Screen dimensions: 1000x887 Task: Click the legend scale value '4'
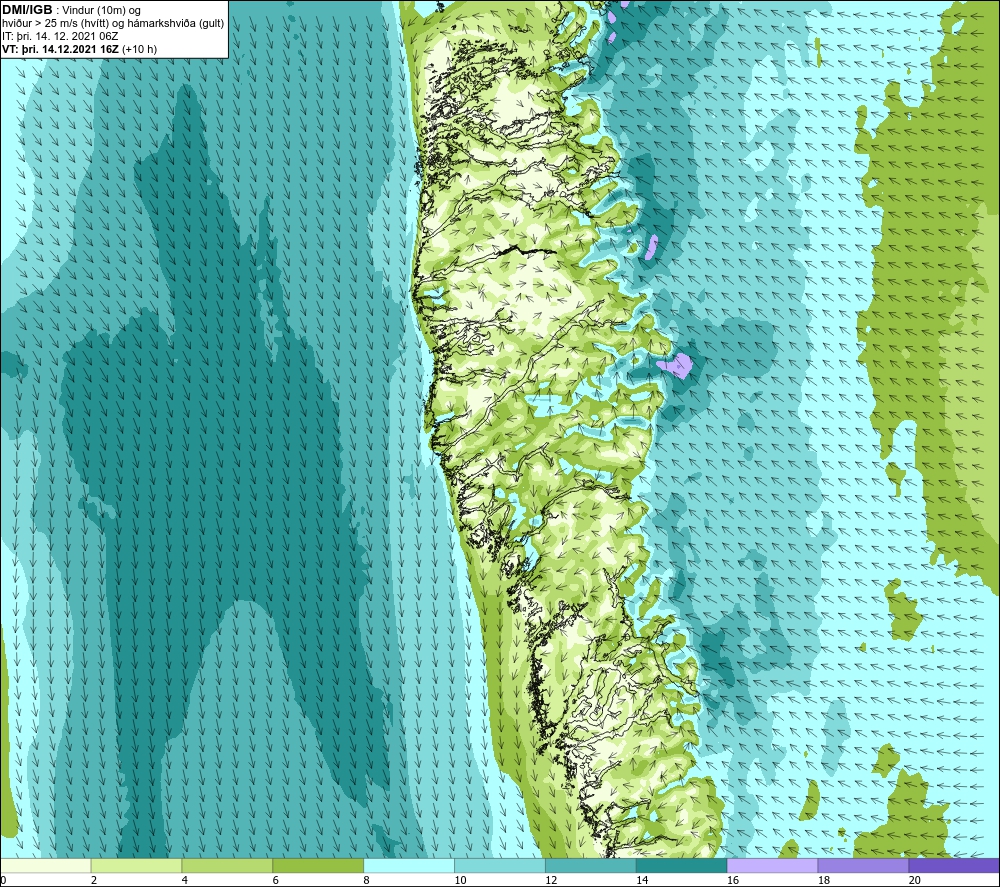[x=184, y=880]
